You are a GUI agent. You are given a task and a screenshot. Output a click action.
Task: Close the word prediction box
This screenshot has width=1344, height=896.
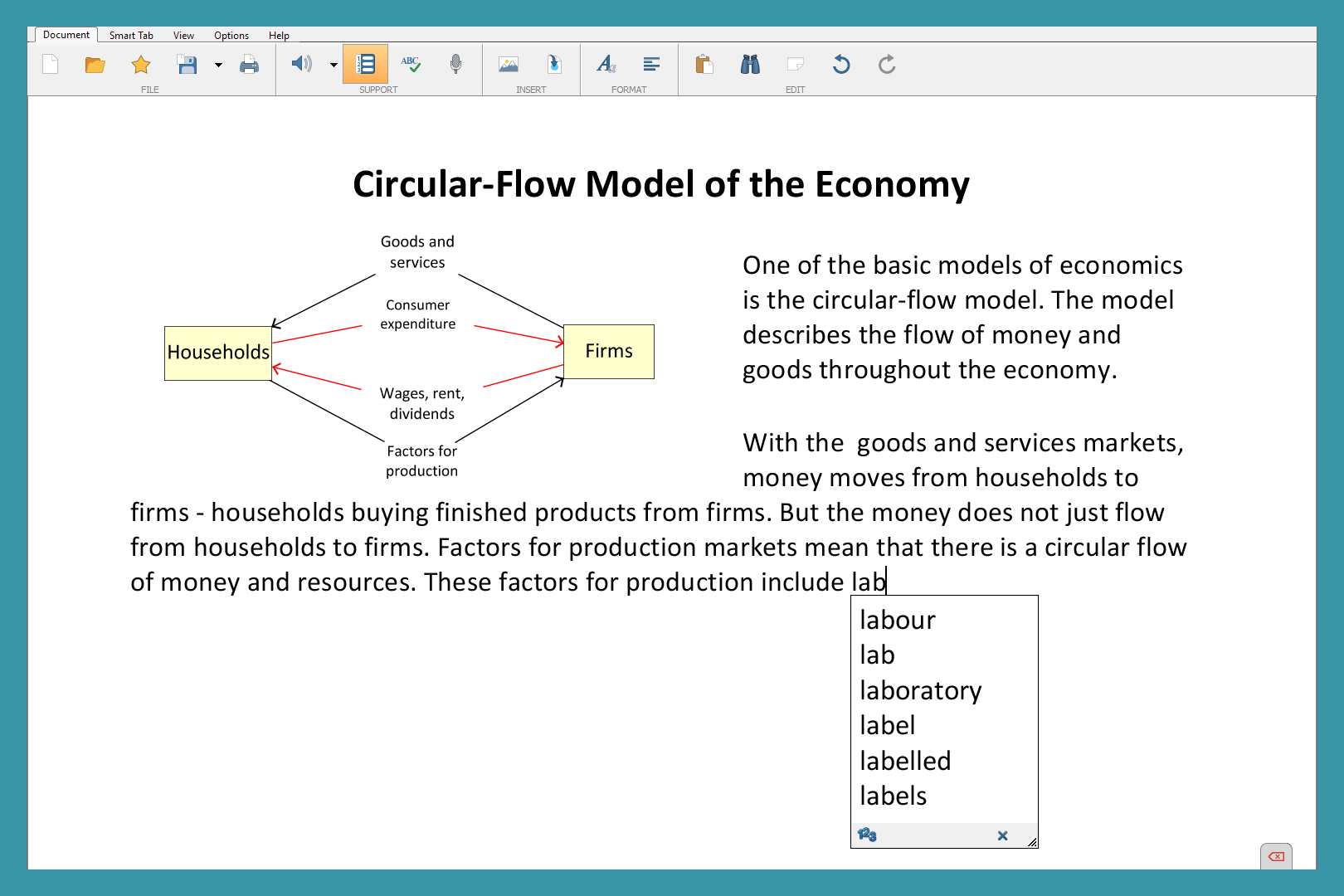coord(1002,835)
